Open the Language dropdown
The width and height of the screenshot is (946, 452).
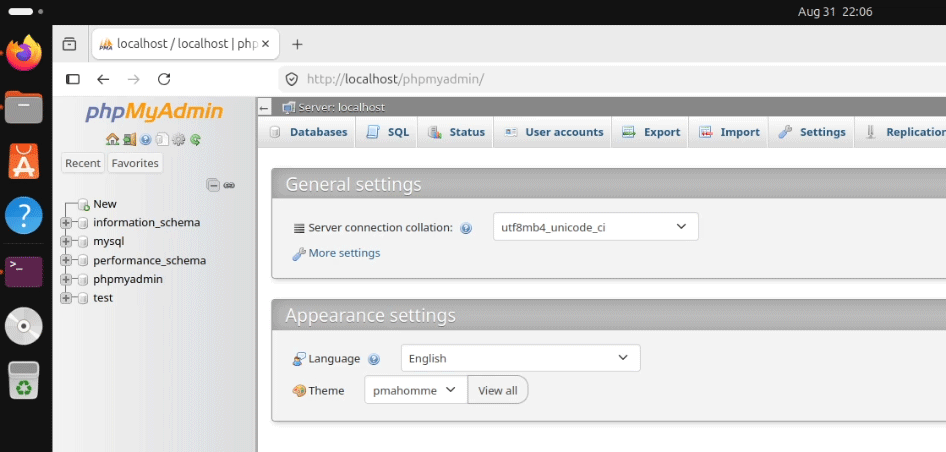point(521,358)
